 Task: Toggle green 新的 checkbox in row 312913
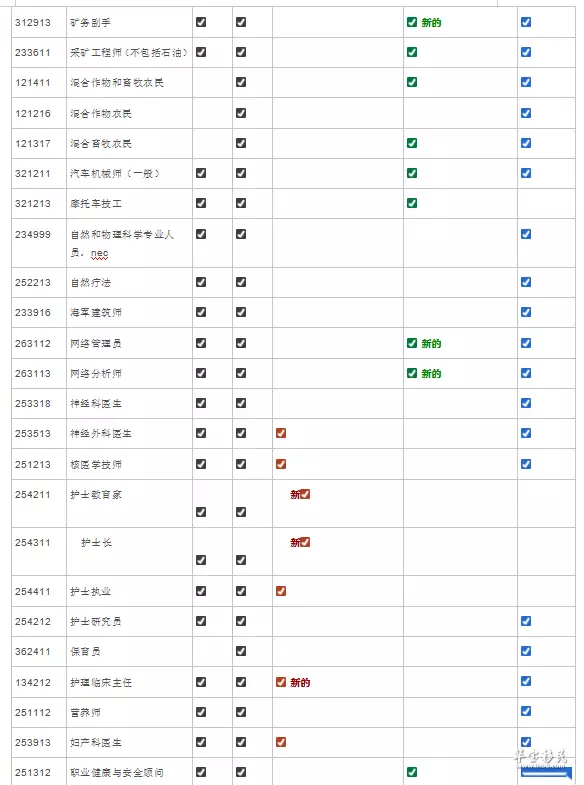coord(412,22)
